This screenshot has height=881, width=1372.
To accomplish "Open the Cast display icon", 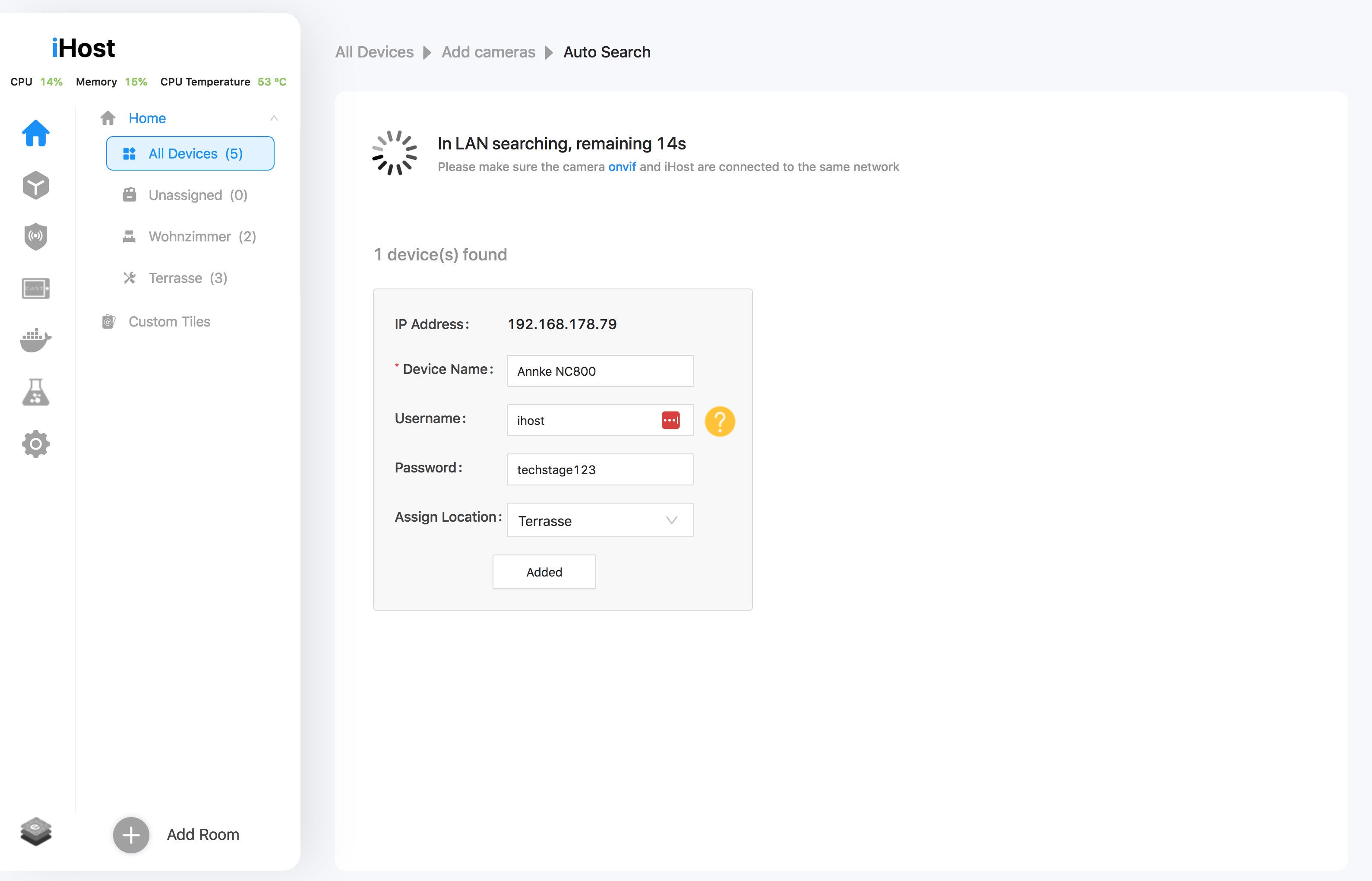I will coord(35,288).
